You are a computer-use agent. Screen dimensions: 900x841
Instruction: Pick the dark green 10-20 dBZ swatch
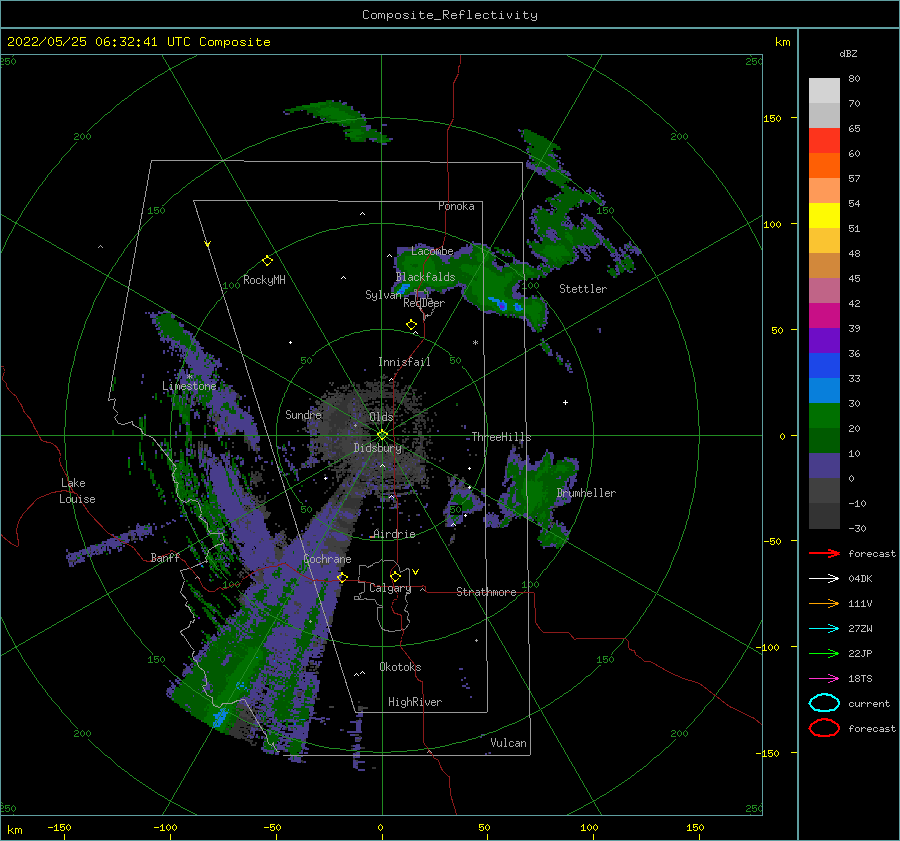[824, 440]
